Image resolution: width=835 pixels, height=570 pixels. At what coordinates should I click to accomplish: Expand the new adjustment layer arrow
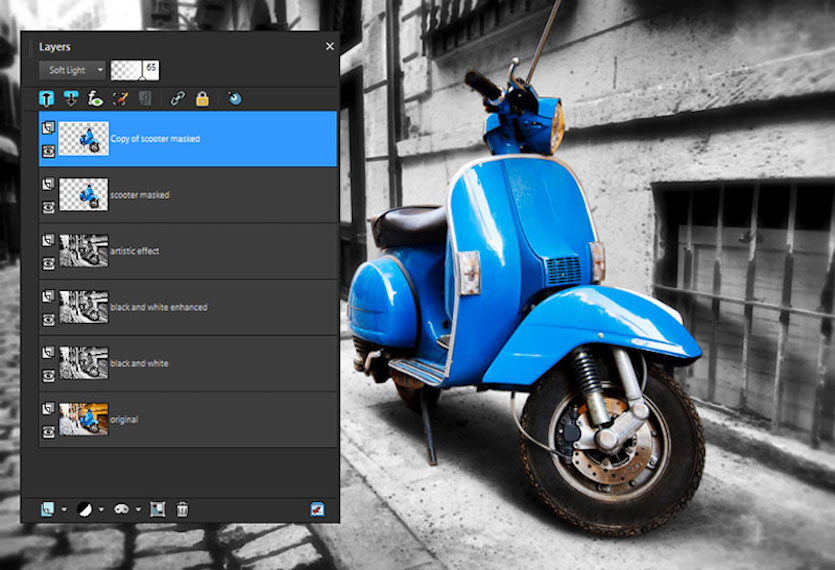(x=101, y=509)
